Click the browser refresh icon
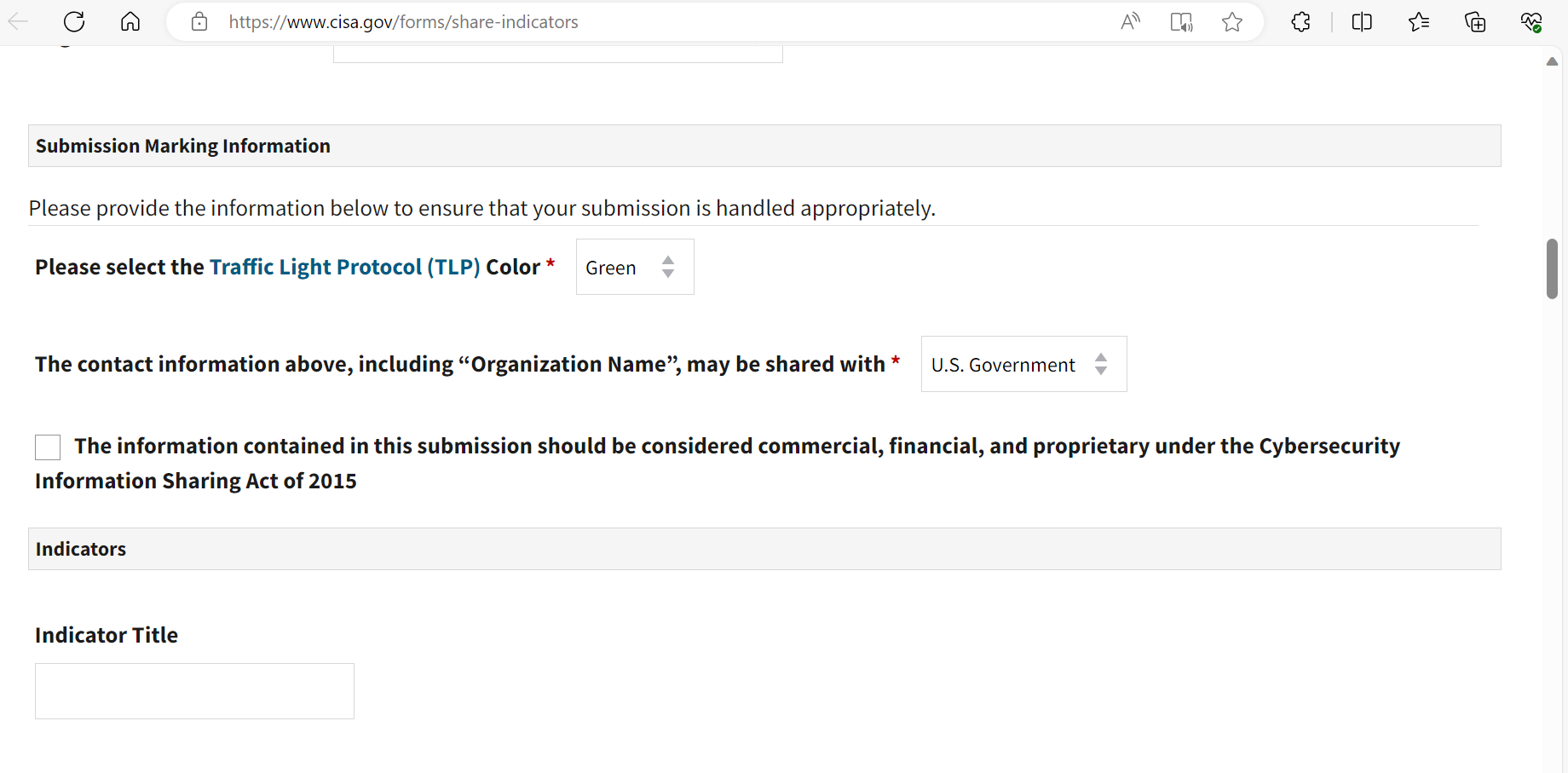The image size is (1568, 773). coord(74,22)
